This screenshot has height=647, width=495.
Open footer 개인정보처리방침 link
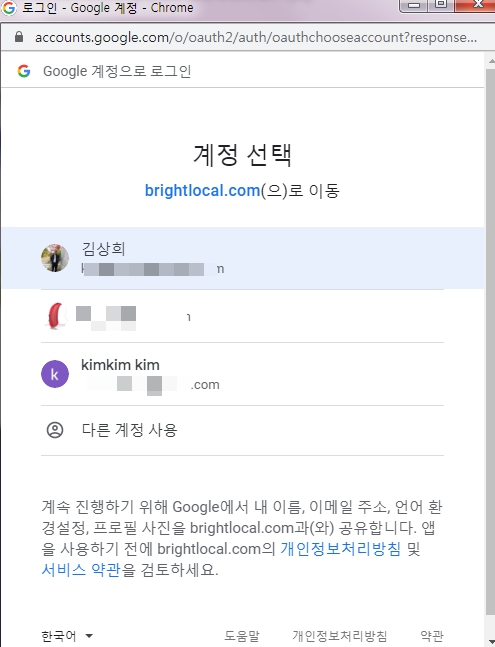tap(340, 636)
